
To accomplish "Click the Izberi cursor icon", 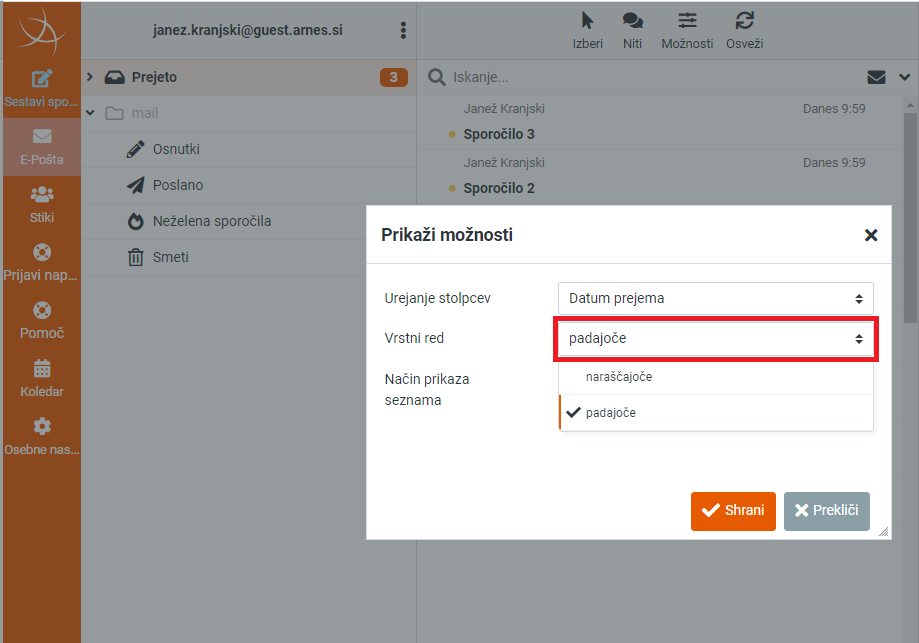I will tap(587, 21).
